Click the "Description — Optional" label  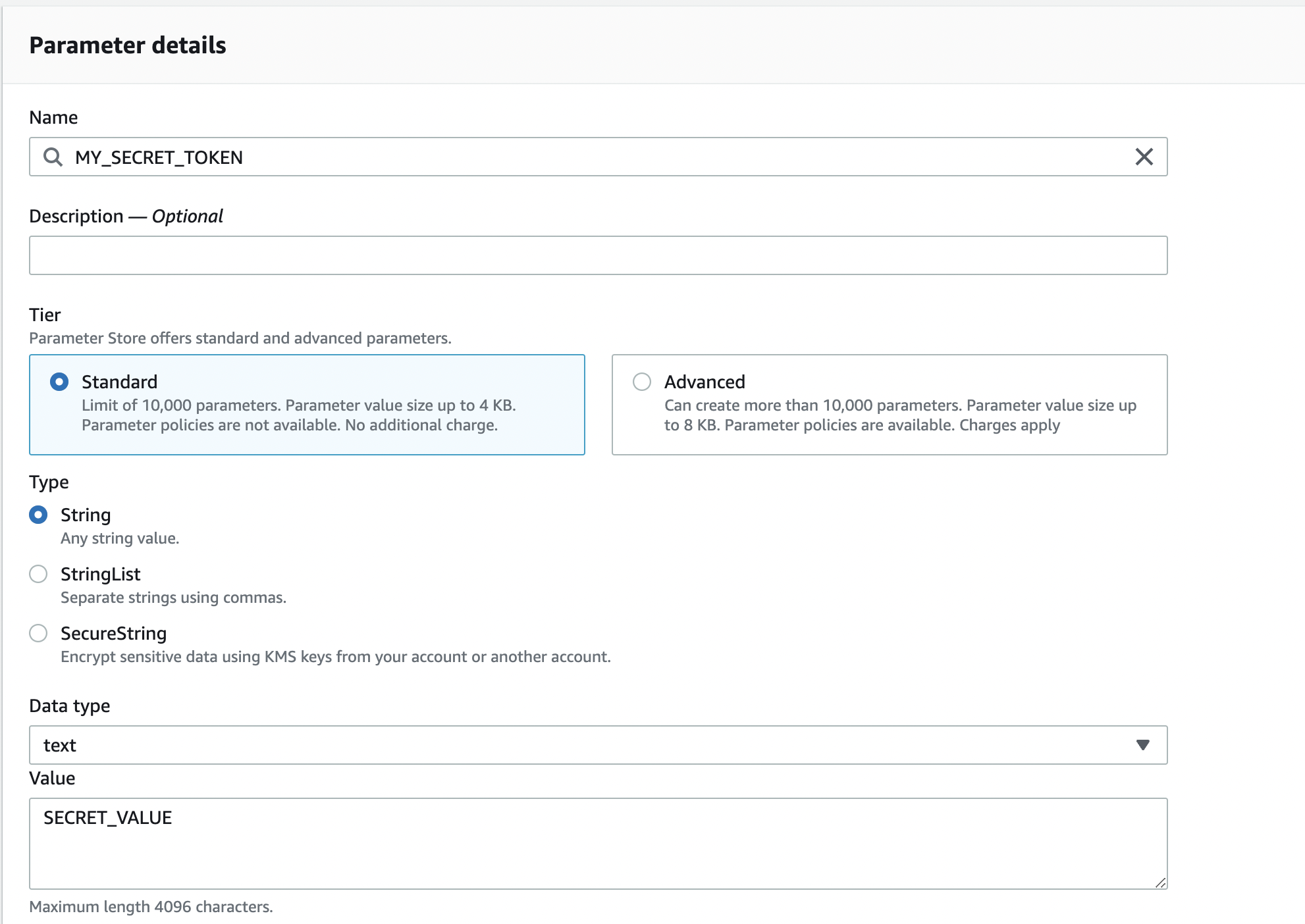[x=126, y=216]
